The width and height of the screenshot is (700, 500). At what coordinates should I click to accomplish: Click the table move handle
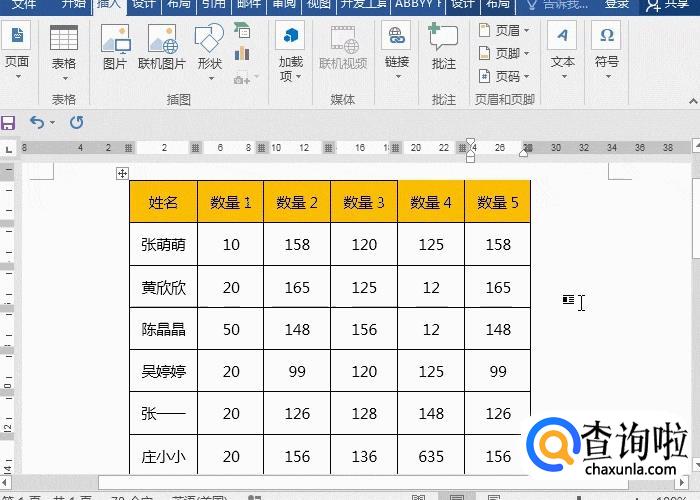(122, 173)
